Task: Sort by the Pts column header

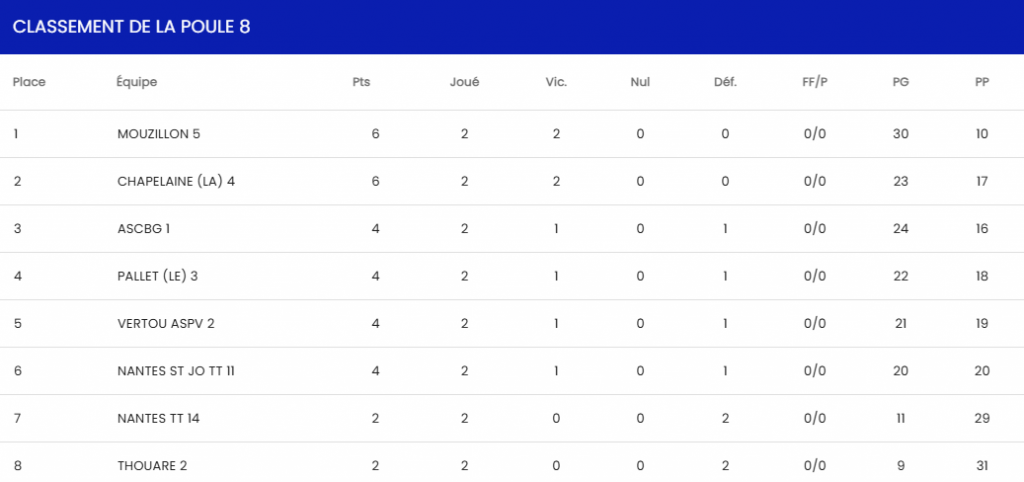Action: (x=361, y=82)
